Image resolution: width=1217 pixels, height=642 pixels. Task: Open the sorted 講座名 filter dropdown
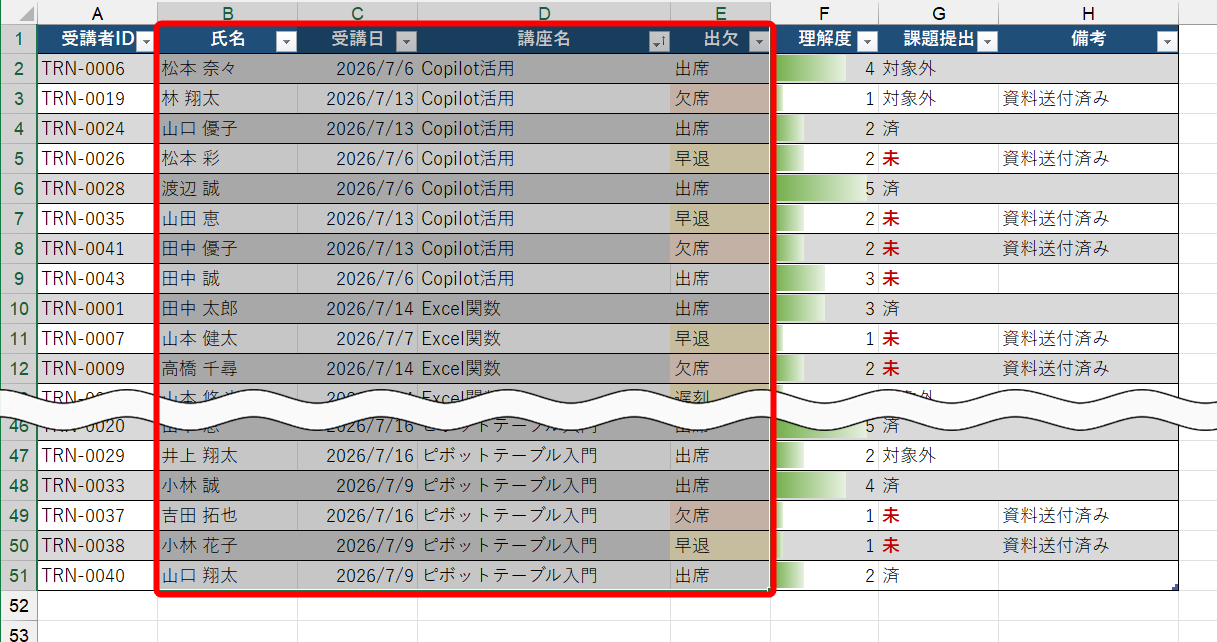(659, 41)
